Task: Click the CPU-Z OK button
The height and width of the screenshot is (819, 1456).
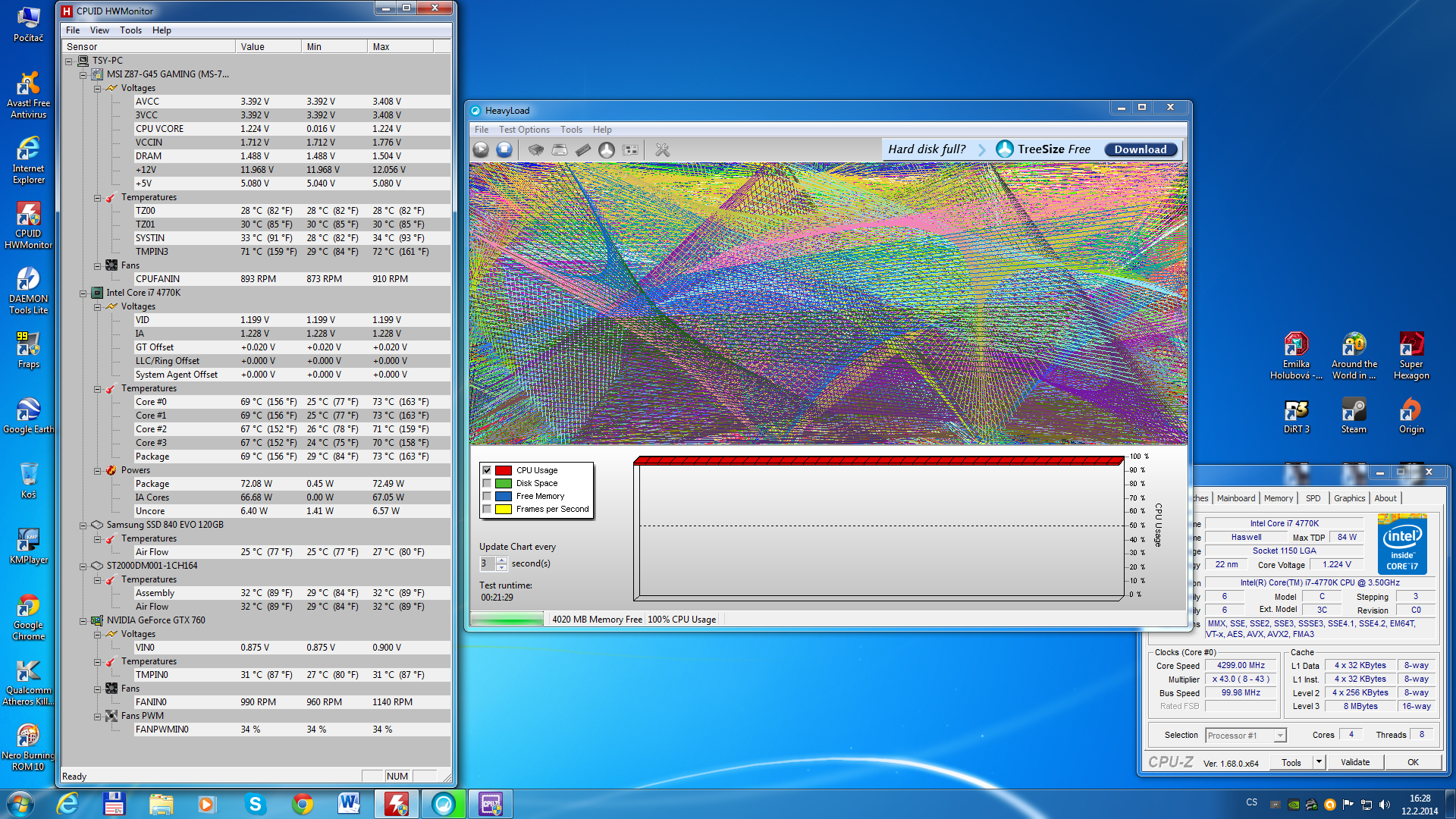Action: tap(1413, 762)
